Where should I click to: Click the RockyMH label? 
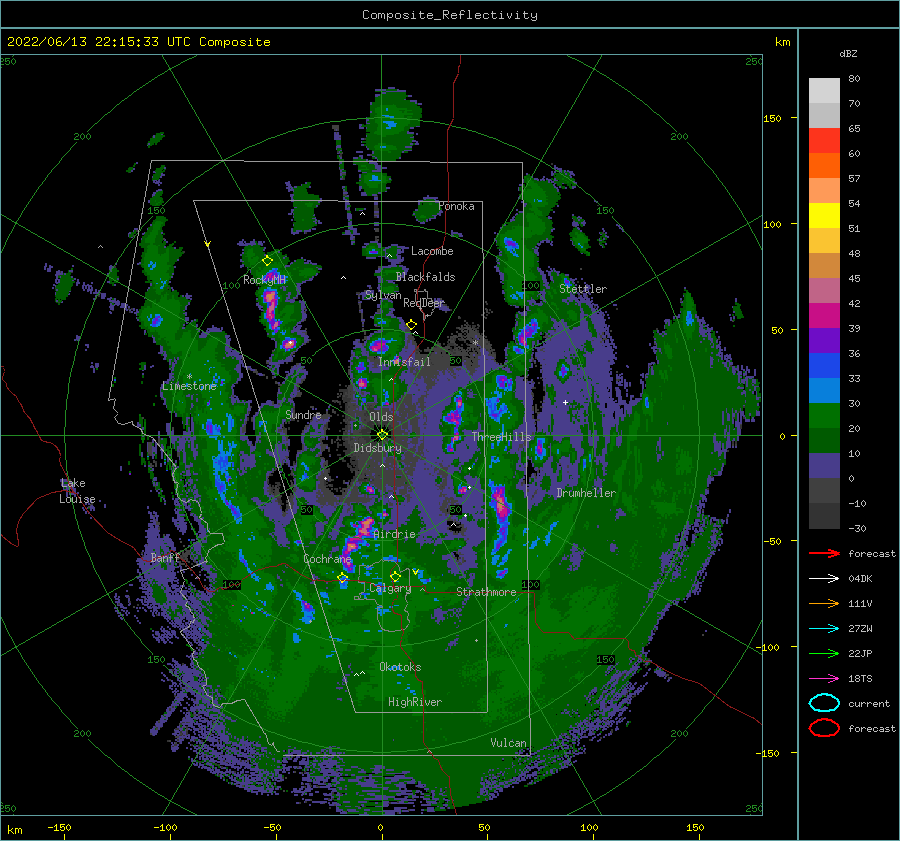coord(264,280)
